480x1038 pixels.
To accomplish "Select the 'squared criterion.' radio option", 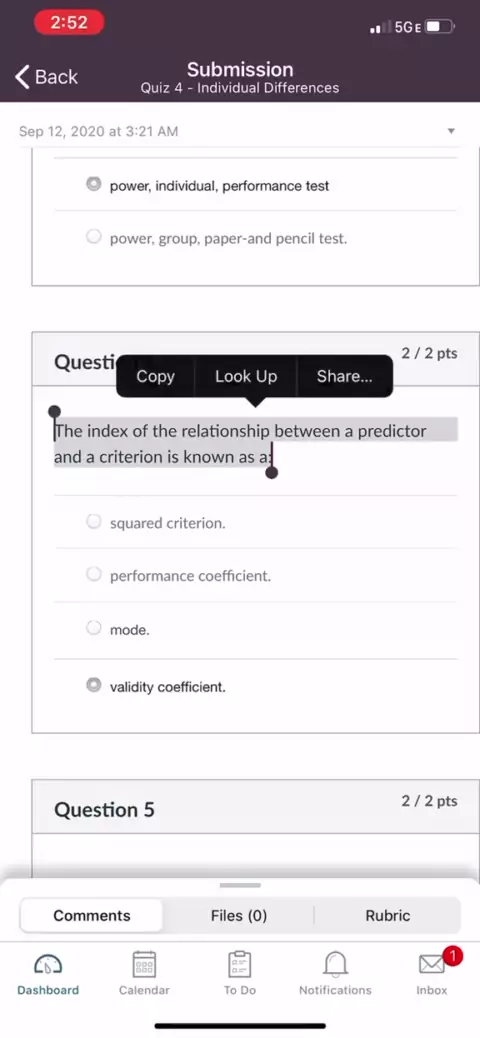I will click(94, 522).
